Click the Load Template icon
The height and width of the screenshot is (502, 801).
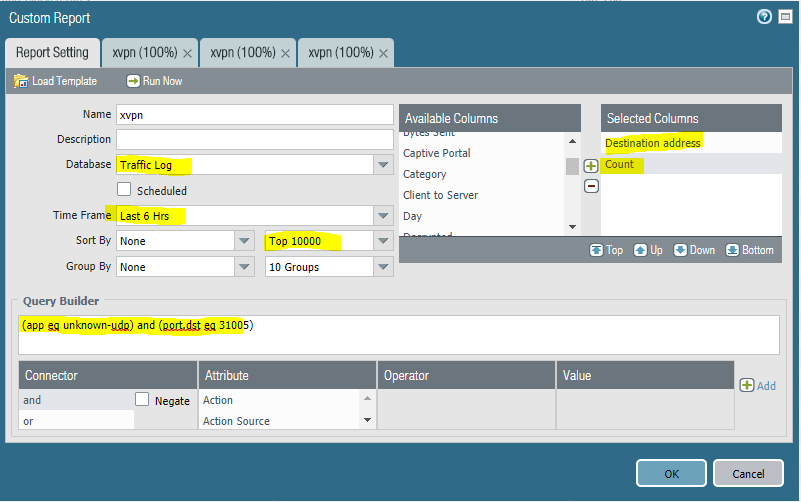tap(21, 81)
